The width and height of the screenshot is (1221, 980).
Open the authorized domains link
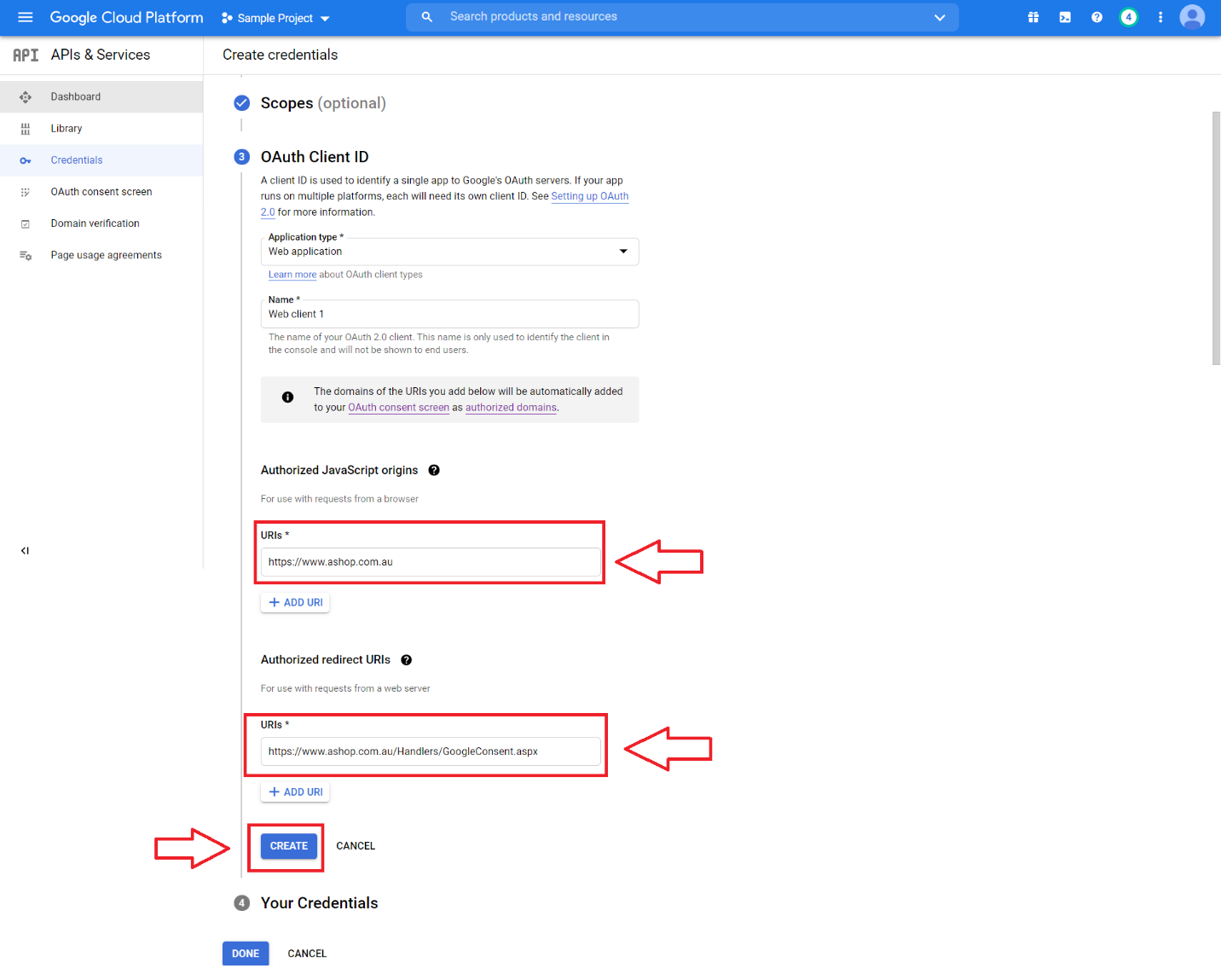[x=511, y=408]
